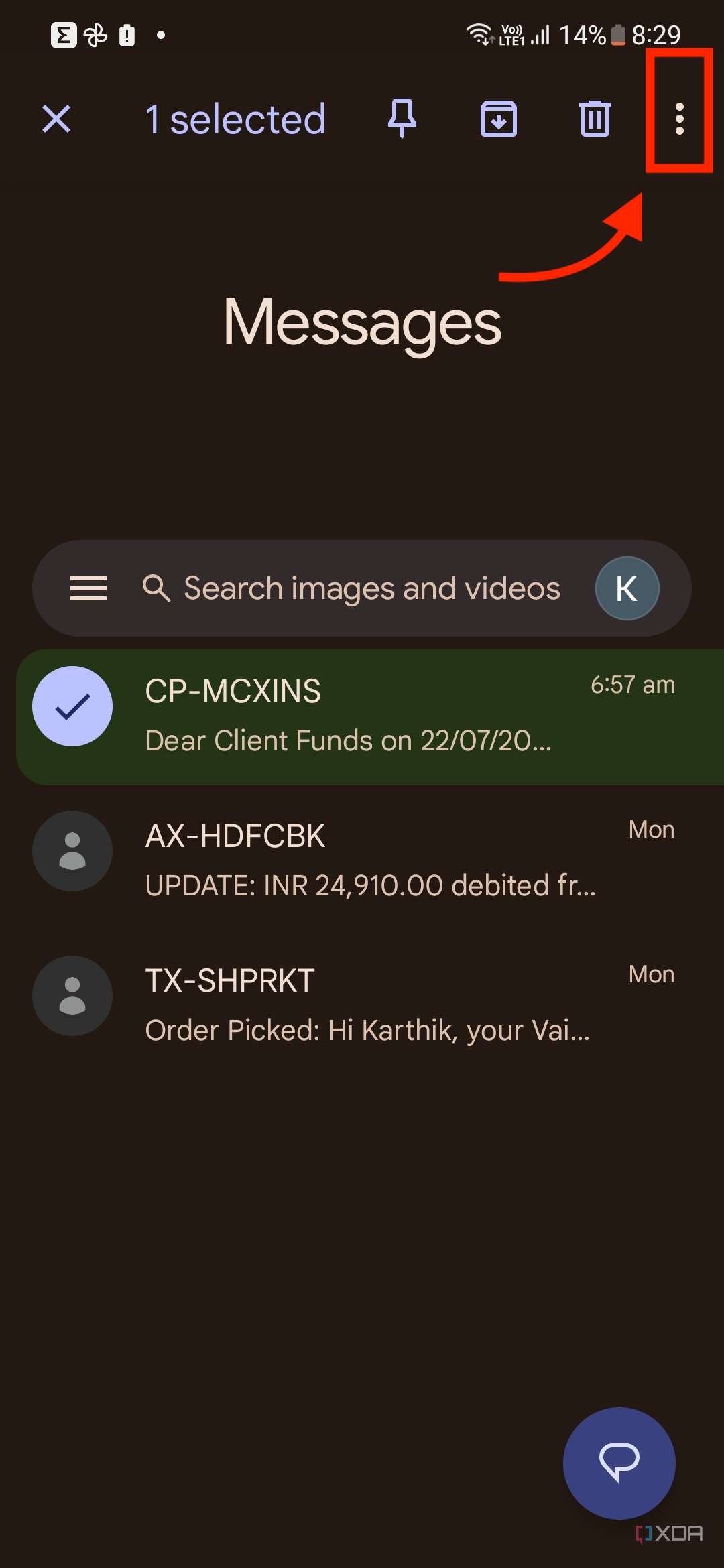Viewport: 724px width, 1568px height.
Task: Archive the selected conversation
Action: coord(499,119)
